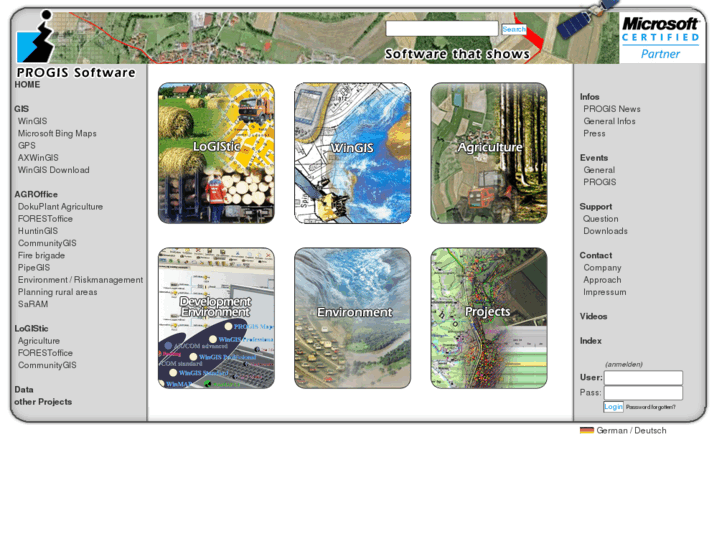The height and width of the screenshot is (545, 727).
Task: Open the Company link
Action: [602, 268]
